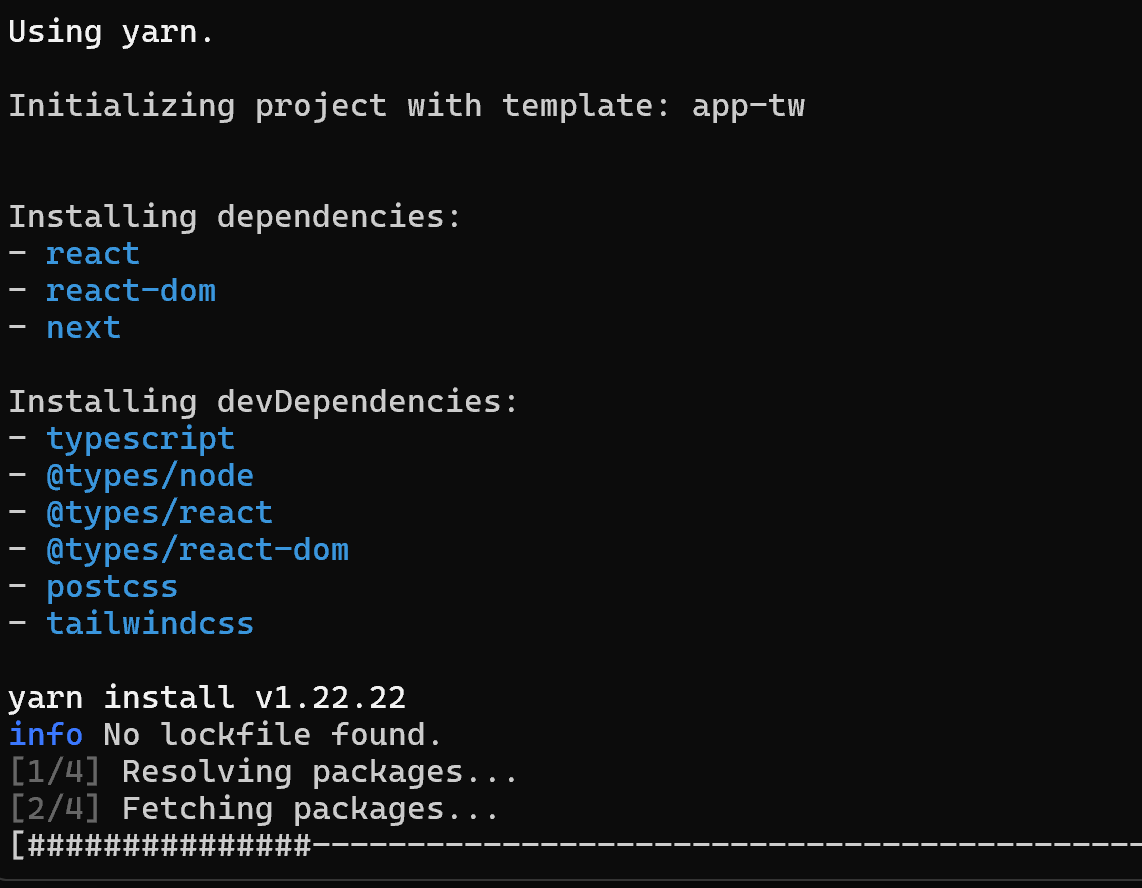
Task: Click the 'react' dependency name
Action: tap(92, 254)
